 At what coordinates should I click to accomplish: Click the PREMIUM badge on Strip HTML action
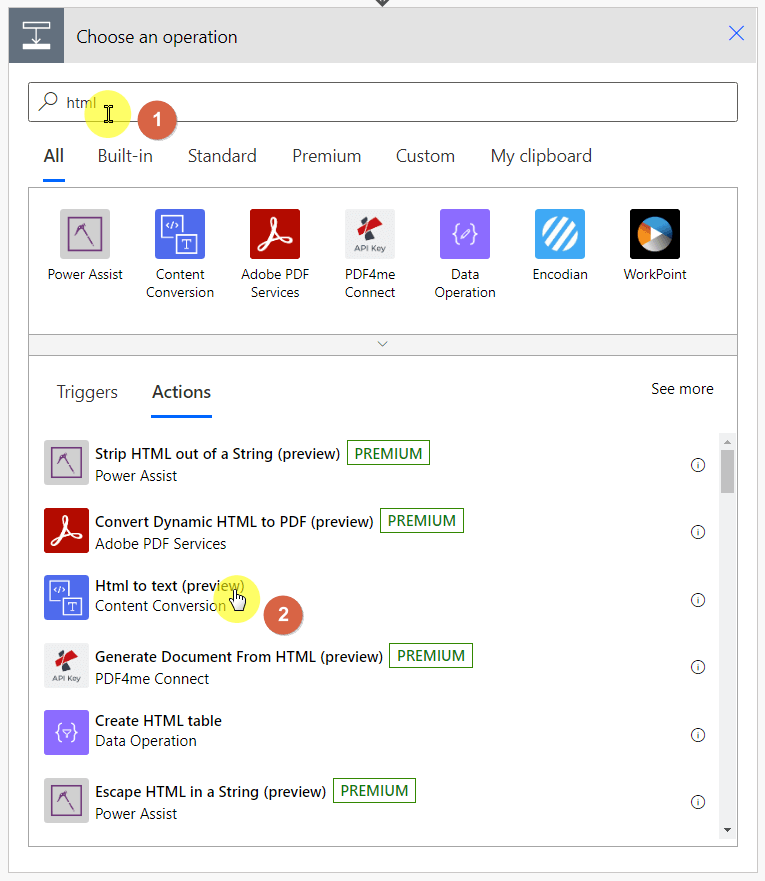[388, 453]
